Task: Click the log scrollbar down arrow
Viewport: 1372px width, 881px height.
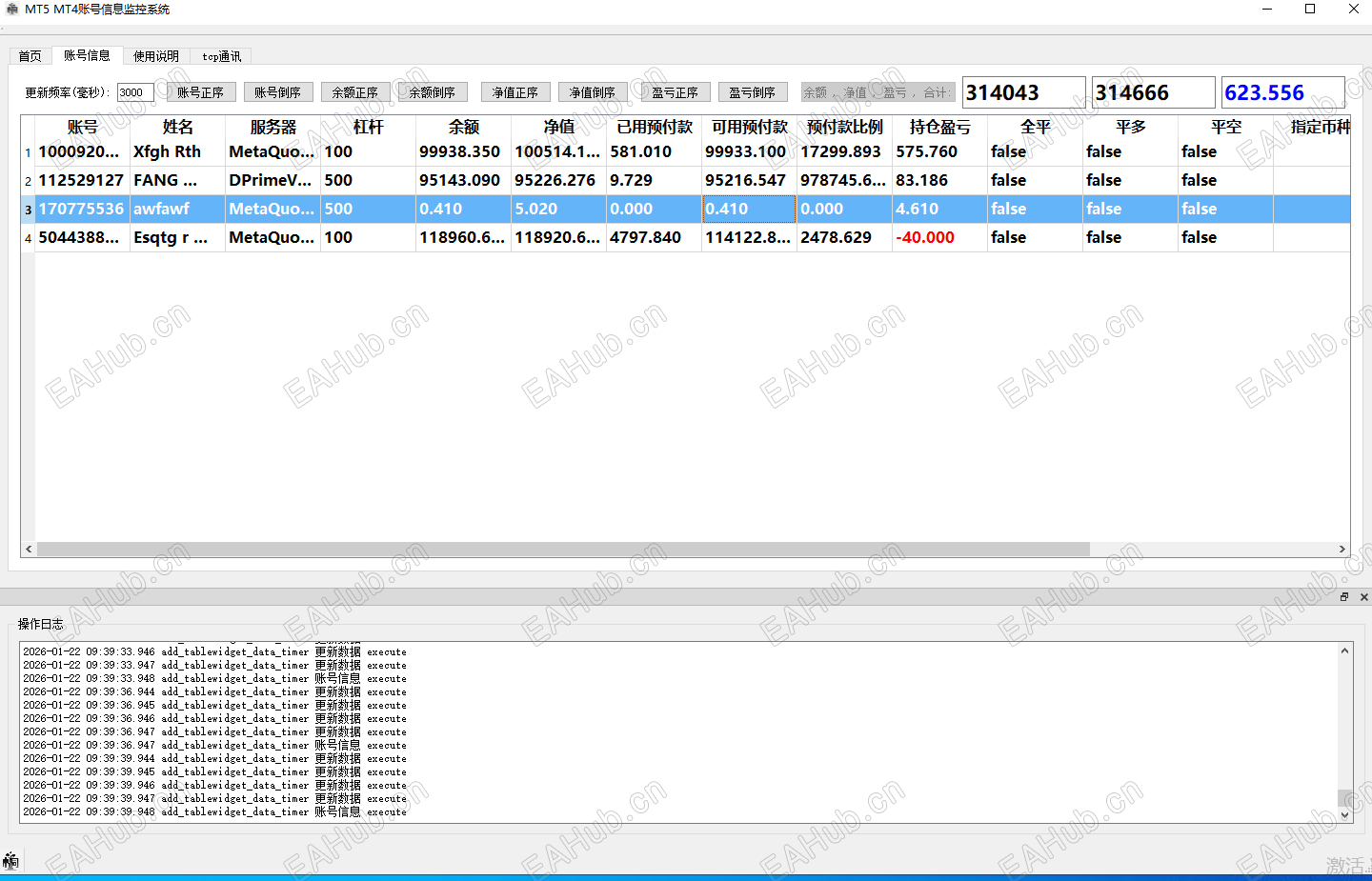Action: point(1344,814)
